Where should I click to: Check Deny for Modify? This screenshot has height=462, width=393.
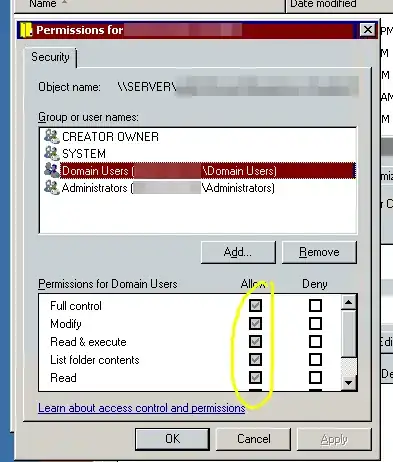click(315, 323)
